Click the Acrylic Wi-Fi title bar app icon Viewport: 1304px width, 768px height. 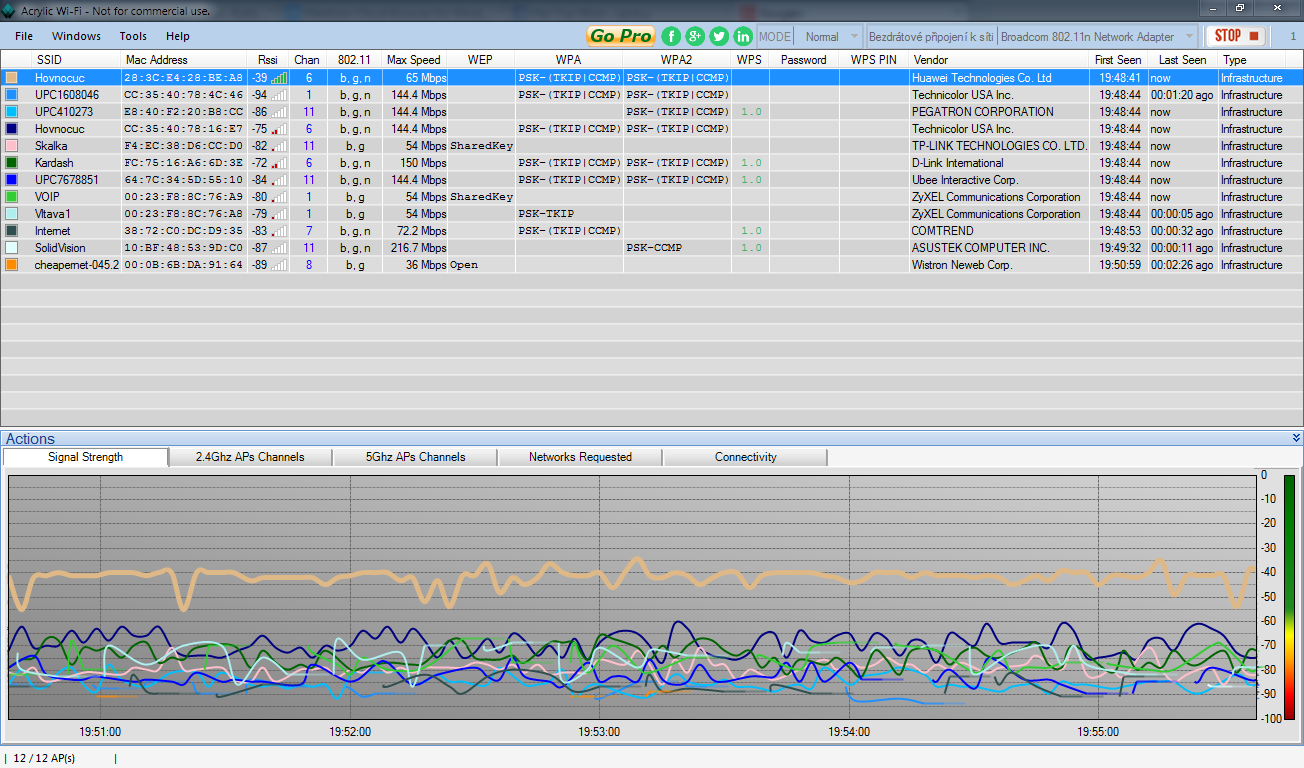pyautogui.click(x=9, y=9)
